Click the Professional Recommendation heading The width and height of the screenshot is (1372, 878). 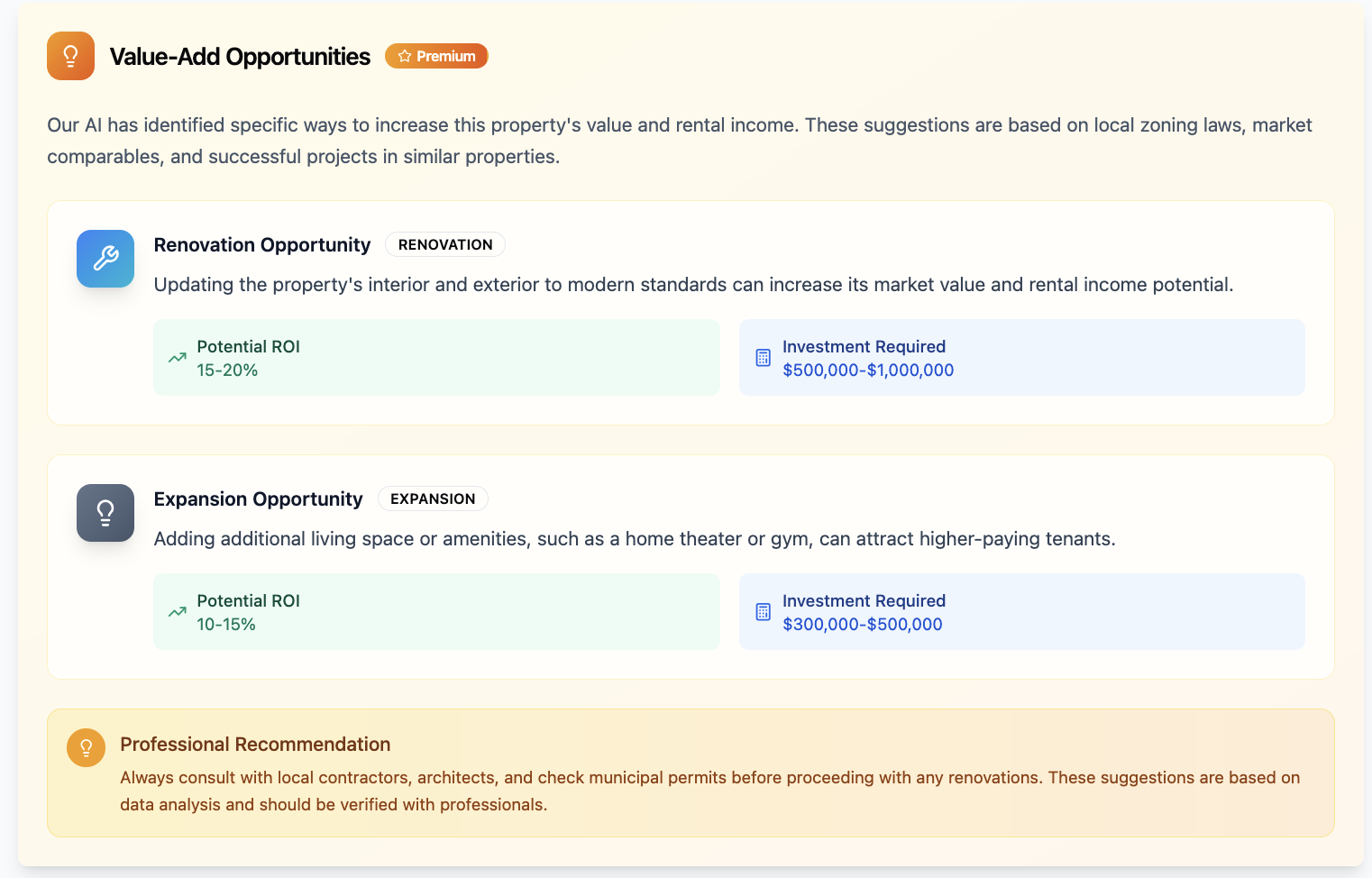pyautogui.click(x=255, y=745)
